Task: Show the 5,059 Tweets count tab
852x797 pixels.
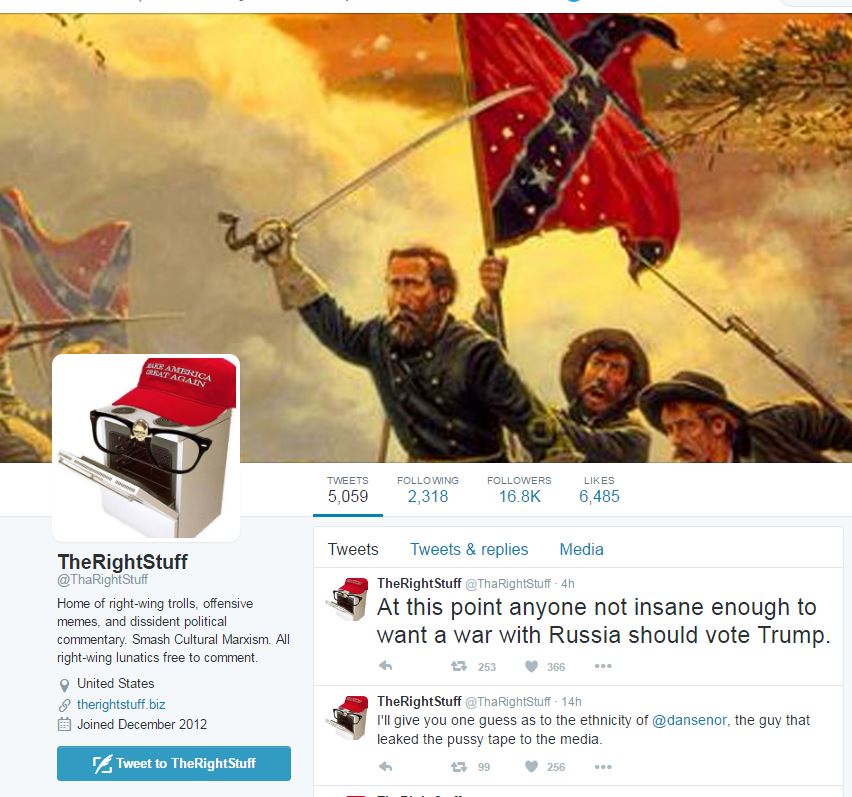Action: 348,489
